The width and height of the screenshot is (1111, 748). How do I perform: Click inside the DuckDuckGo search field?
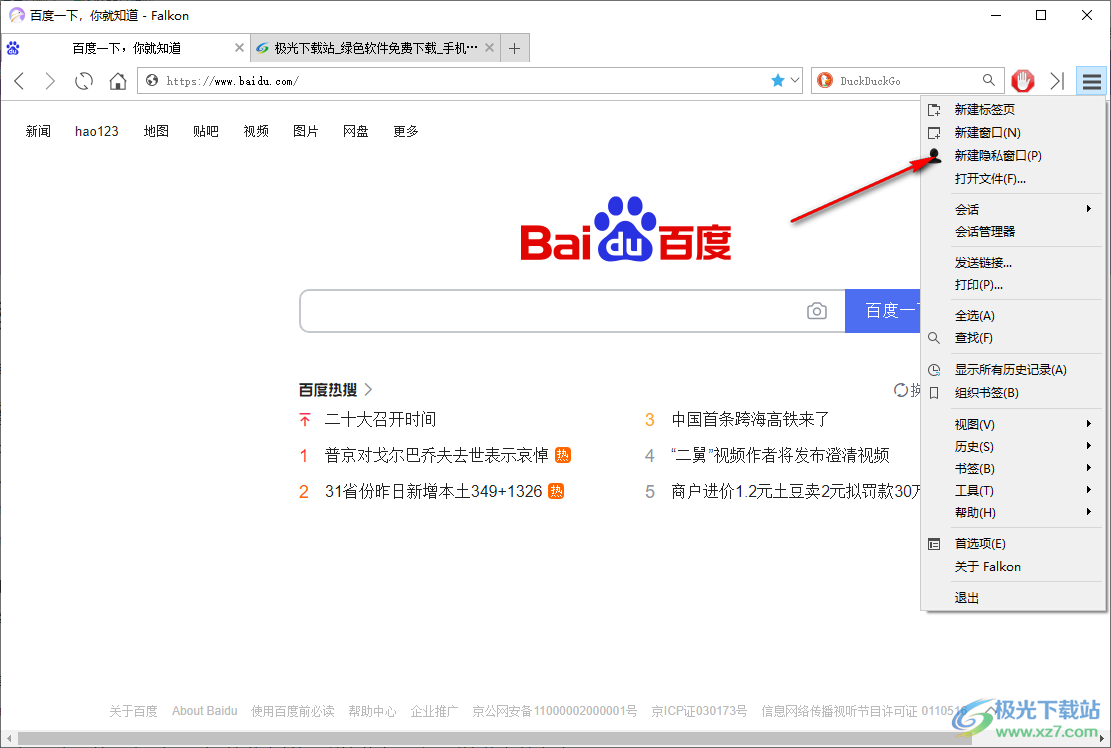(907, 81)
